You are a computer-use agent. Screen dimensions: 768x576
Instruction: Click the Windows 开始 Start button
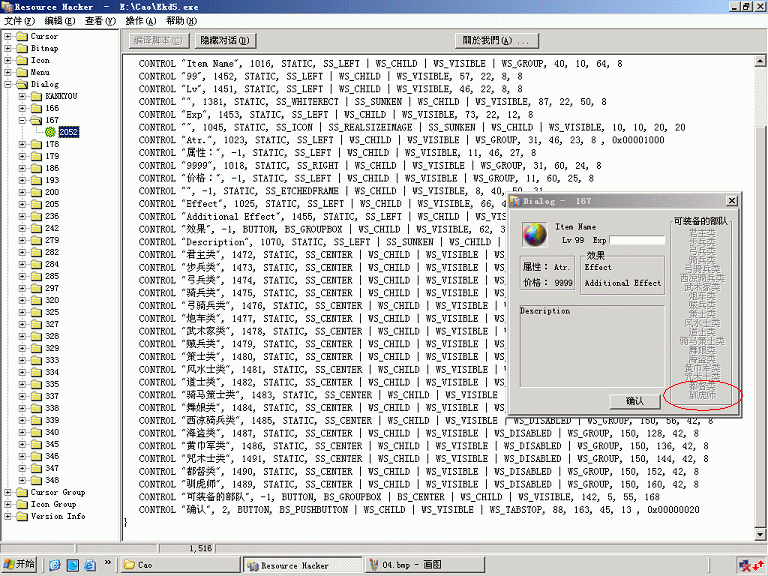point(20,564)
